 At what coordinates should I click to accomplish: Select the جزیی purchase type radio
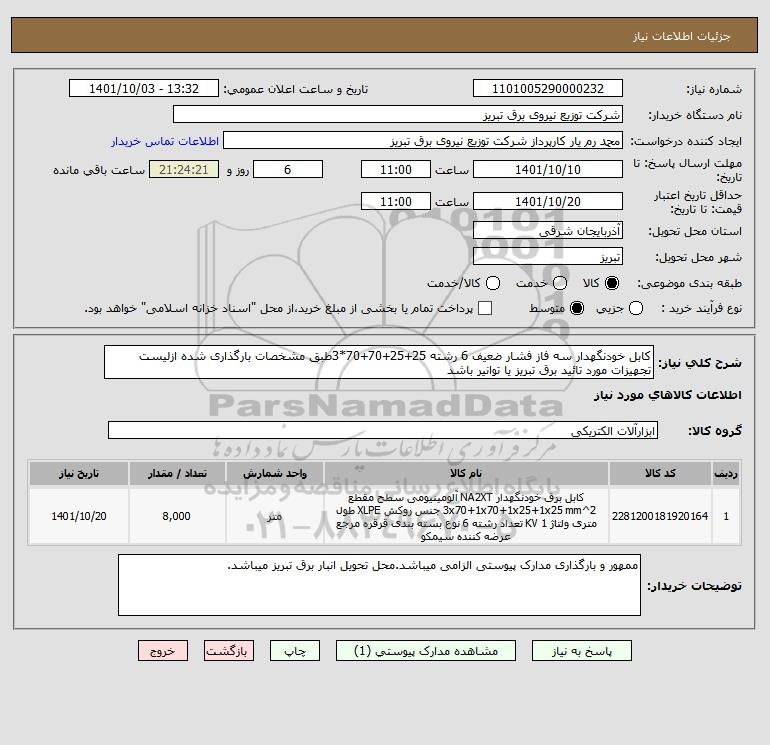[636, 308]
